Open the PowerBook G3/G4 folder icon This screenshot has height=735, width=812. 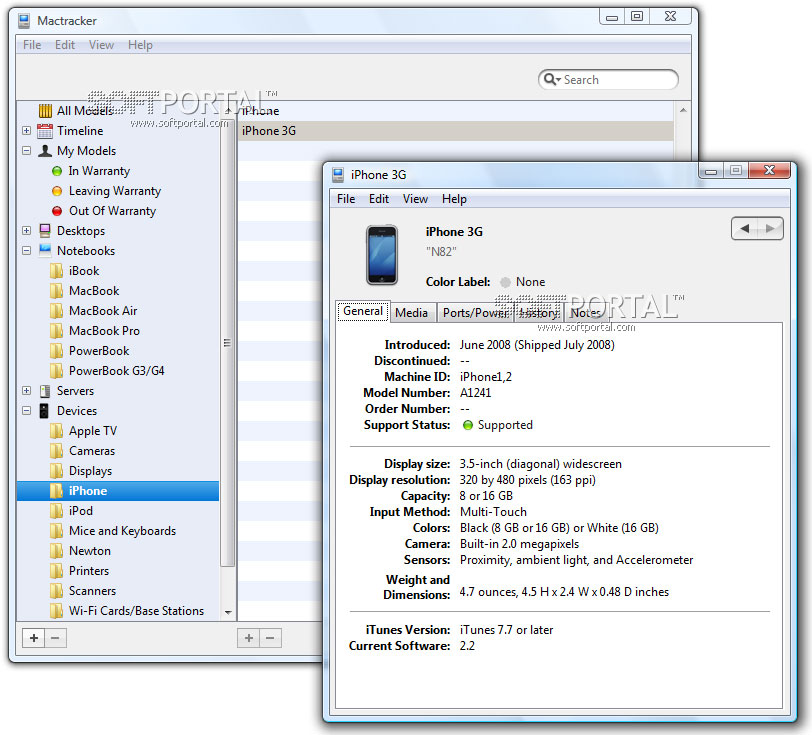[56, 371]
